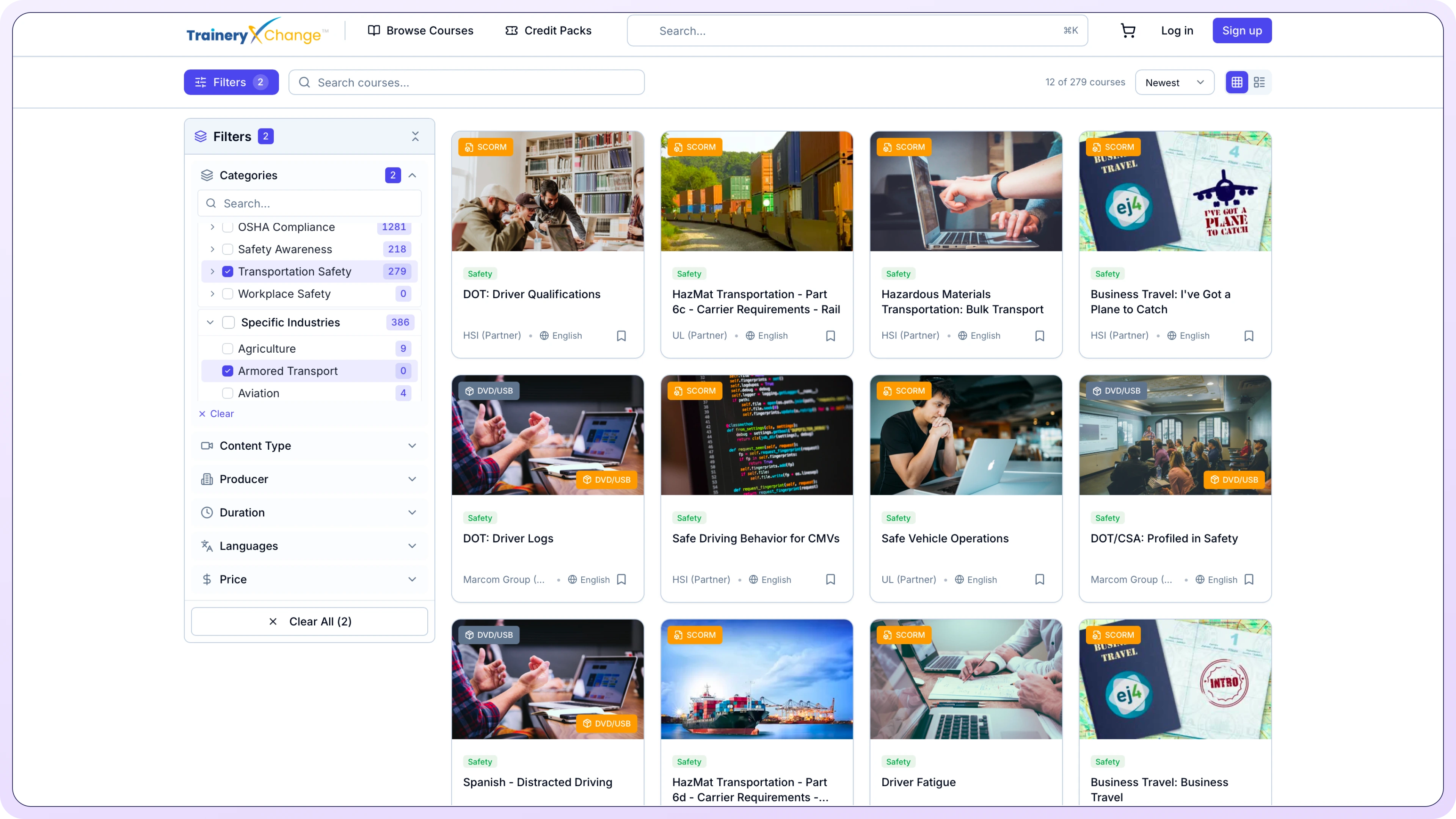This screenshot has height=819, width=1456.
Task: Check the Agriculture industry filter
Action: click(x=228, y=349)
